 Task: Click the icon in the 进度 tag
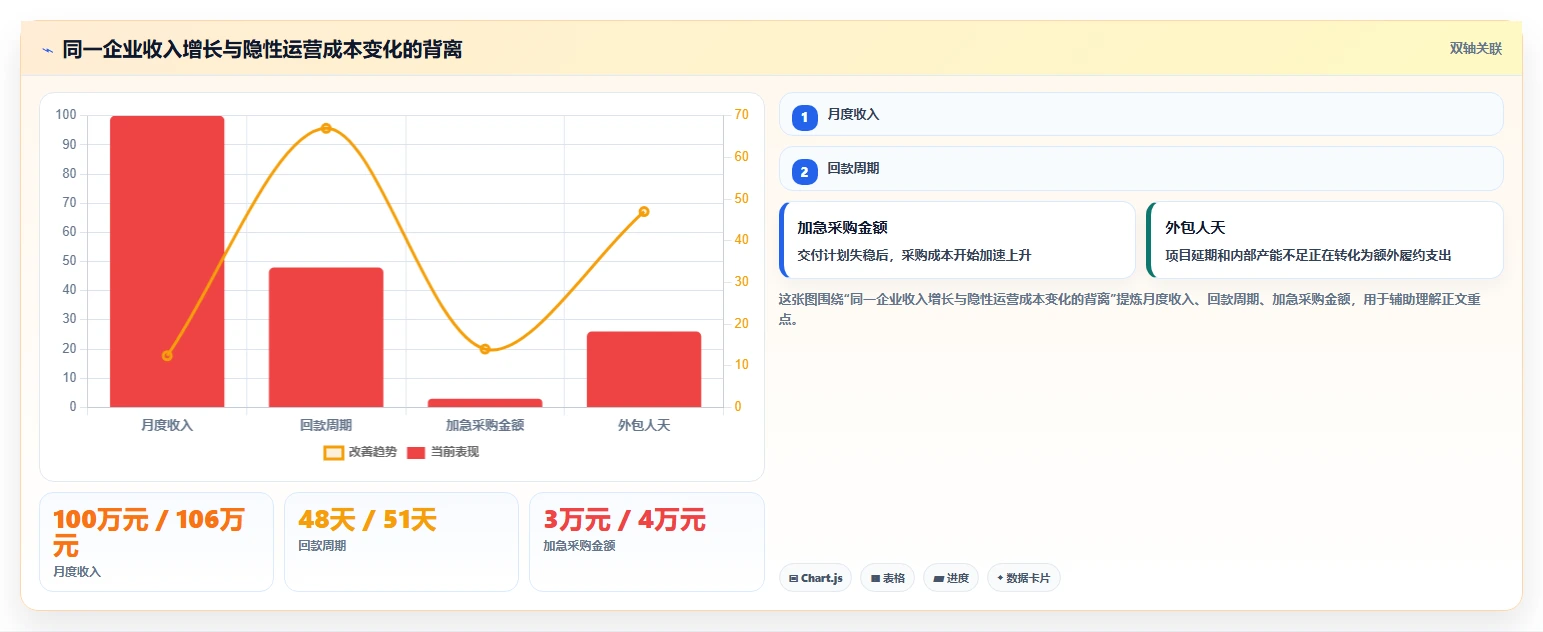pos(939,578)
